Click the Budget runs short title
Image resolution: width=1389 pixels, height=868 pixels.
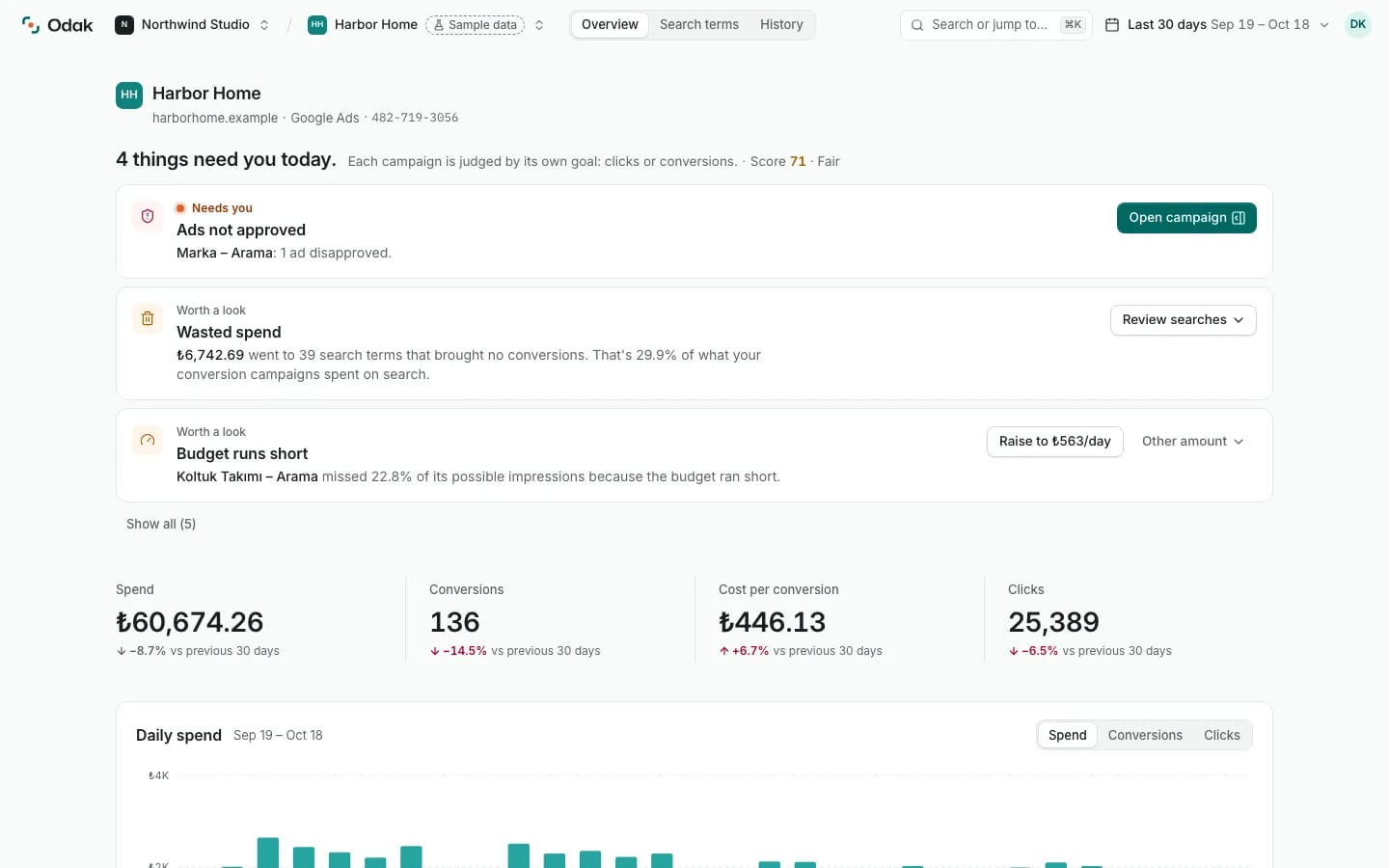coord(242,453)
